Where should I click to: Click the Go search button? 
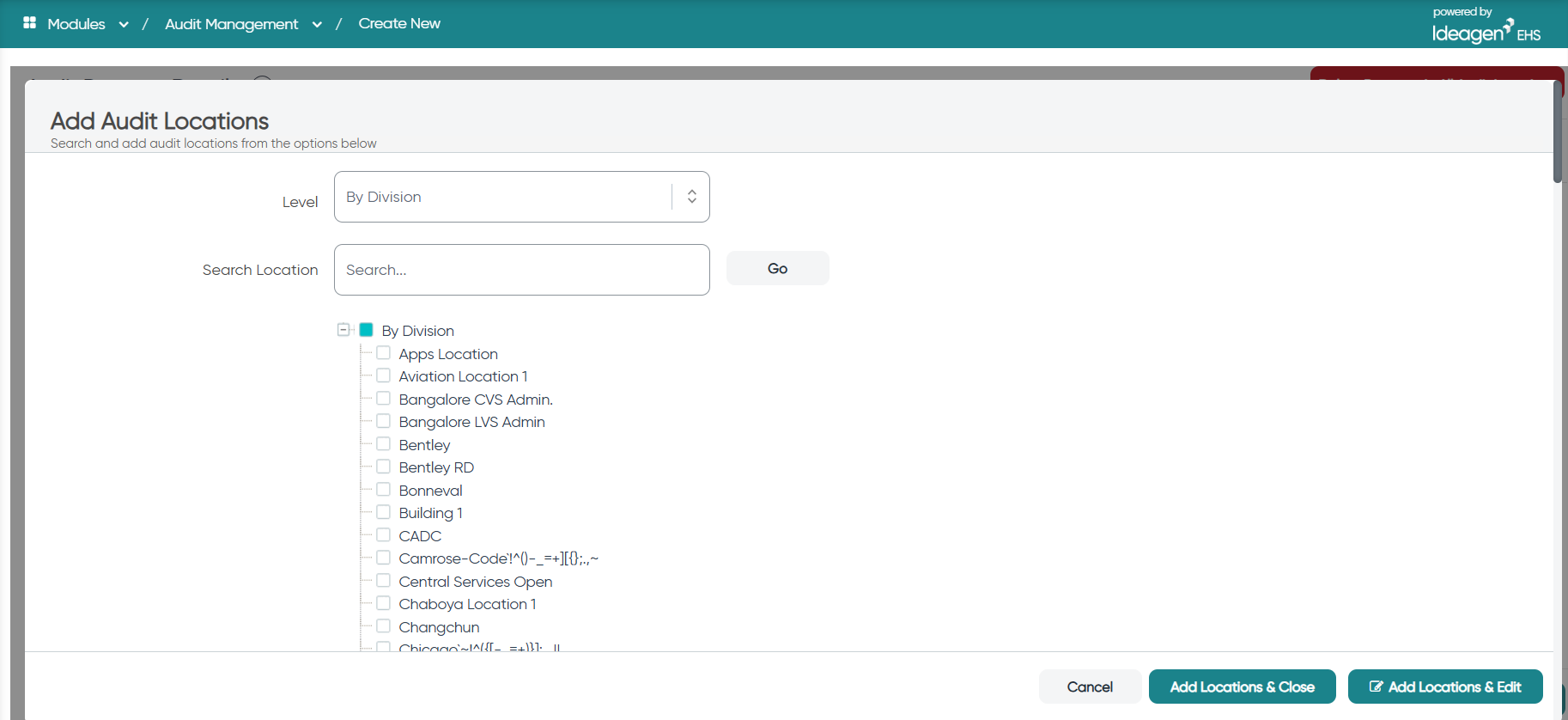(x=778, y=268)
